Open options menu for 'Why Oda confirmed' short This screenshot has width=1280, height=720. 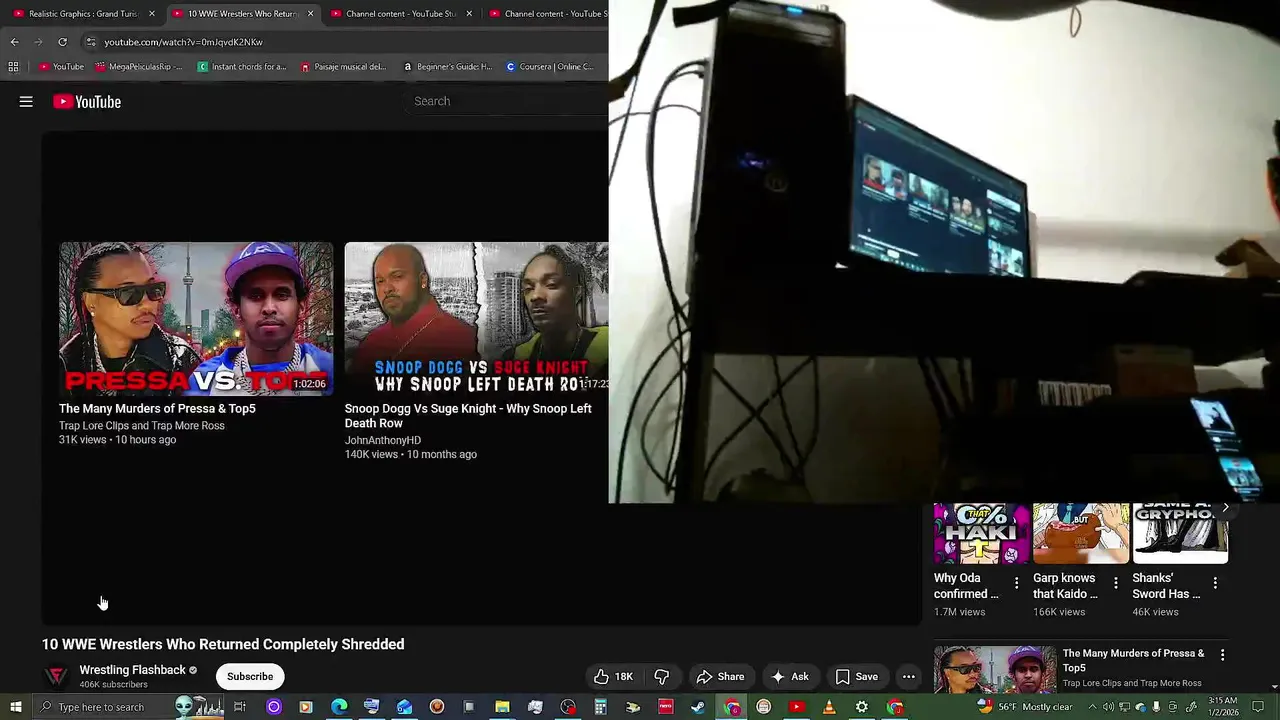point(1017,583)
